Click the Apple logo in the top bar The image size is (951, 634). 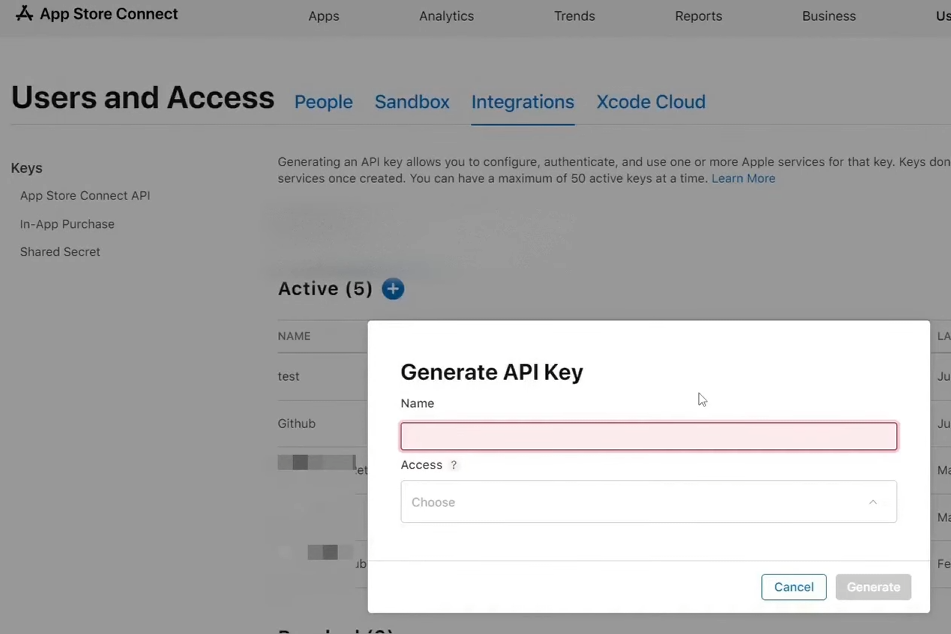(24, 14)
